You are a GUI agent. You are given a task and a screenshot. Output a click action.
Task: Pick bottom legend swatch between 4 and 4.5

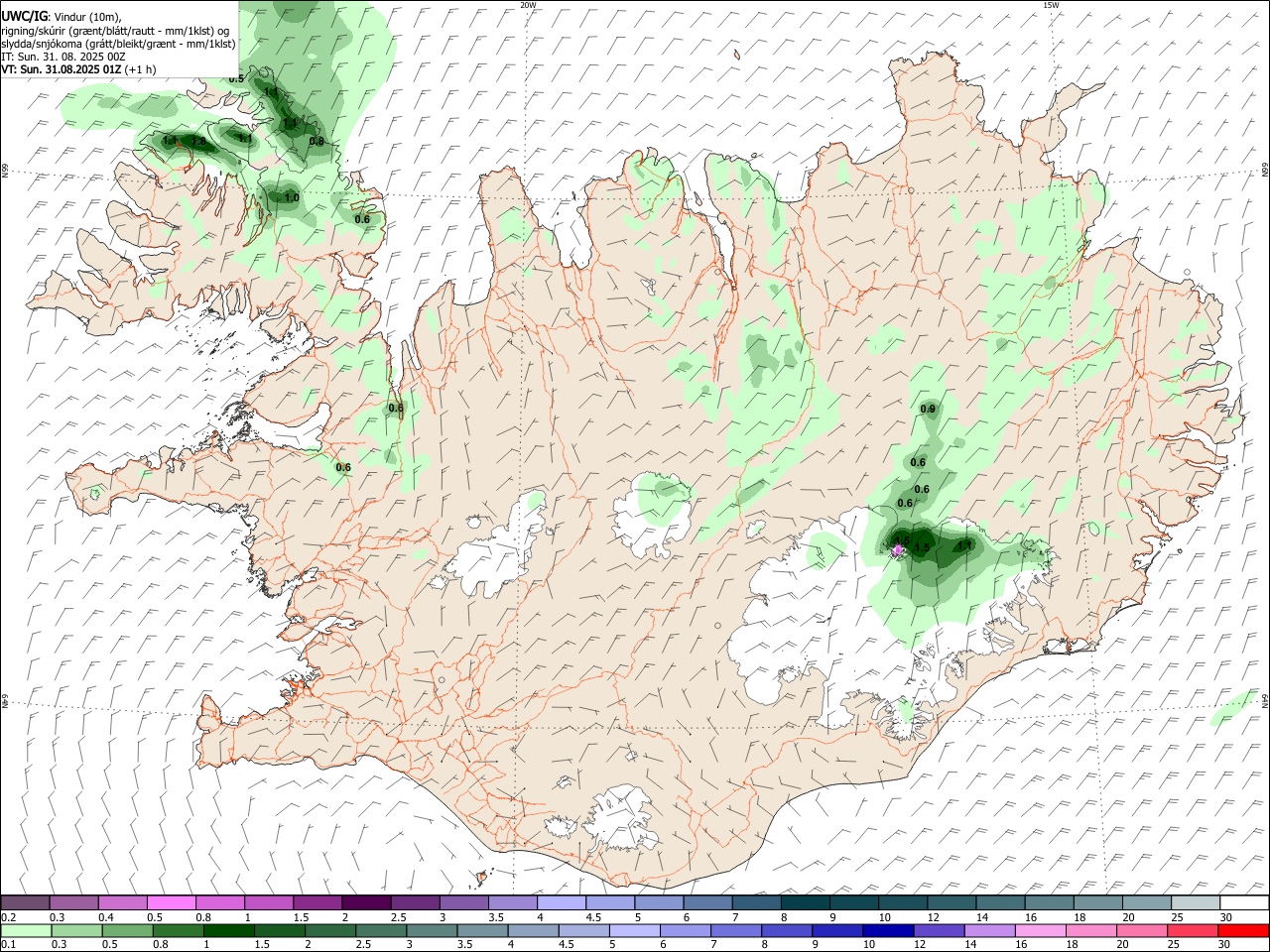tap(533, 931)
